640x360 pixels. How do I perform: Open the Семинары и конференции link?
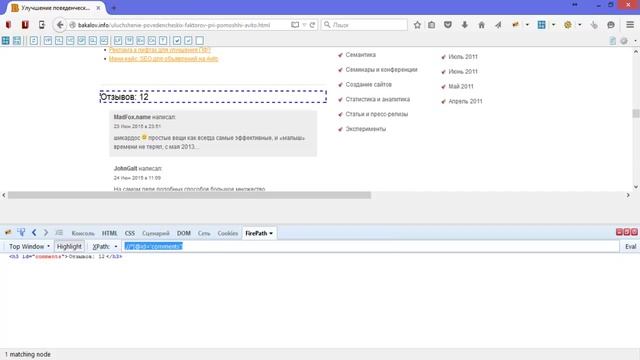pos(381,69)
